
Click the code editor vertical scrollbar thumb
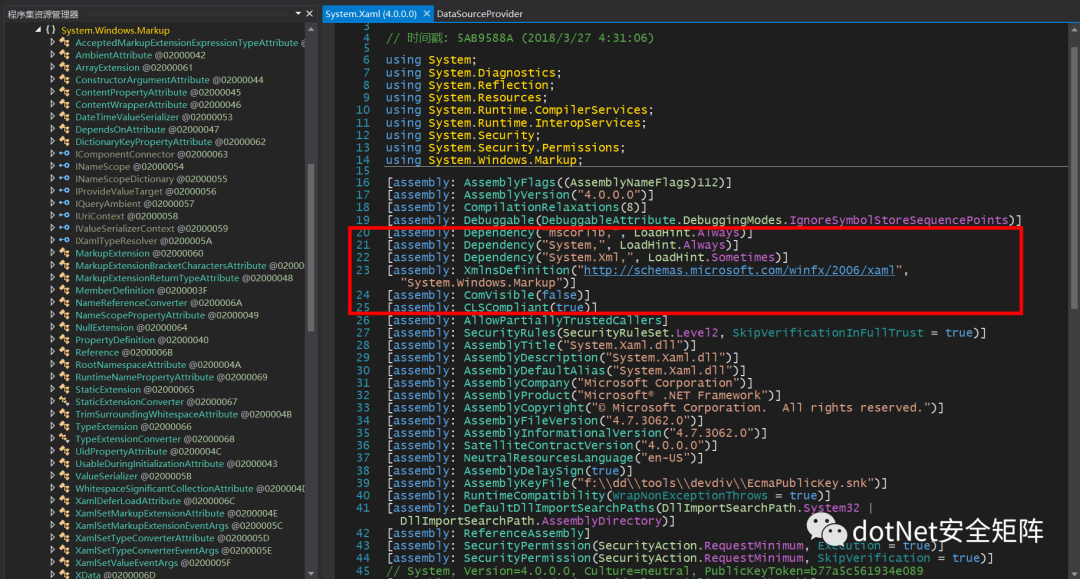coord(1074,178)
